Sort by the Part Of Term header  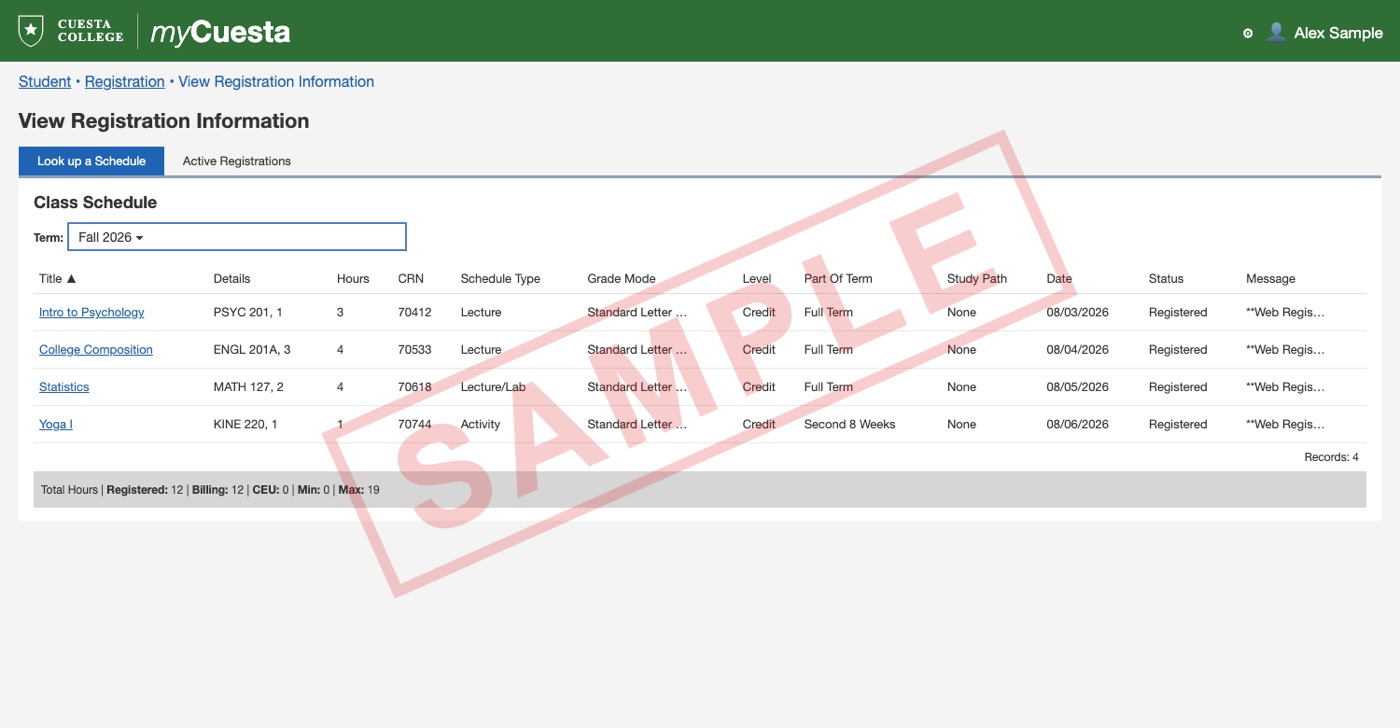838,279
